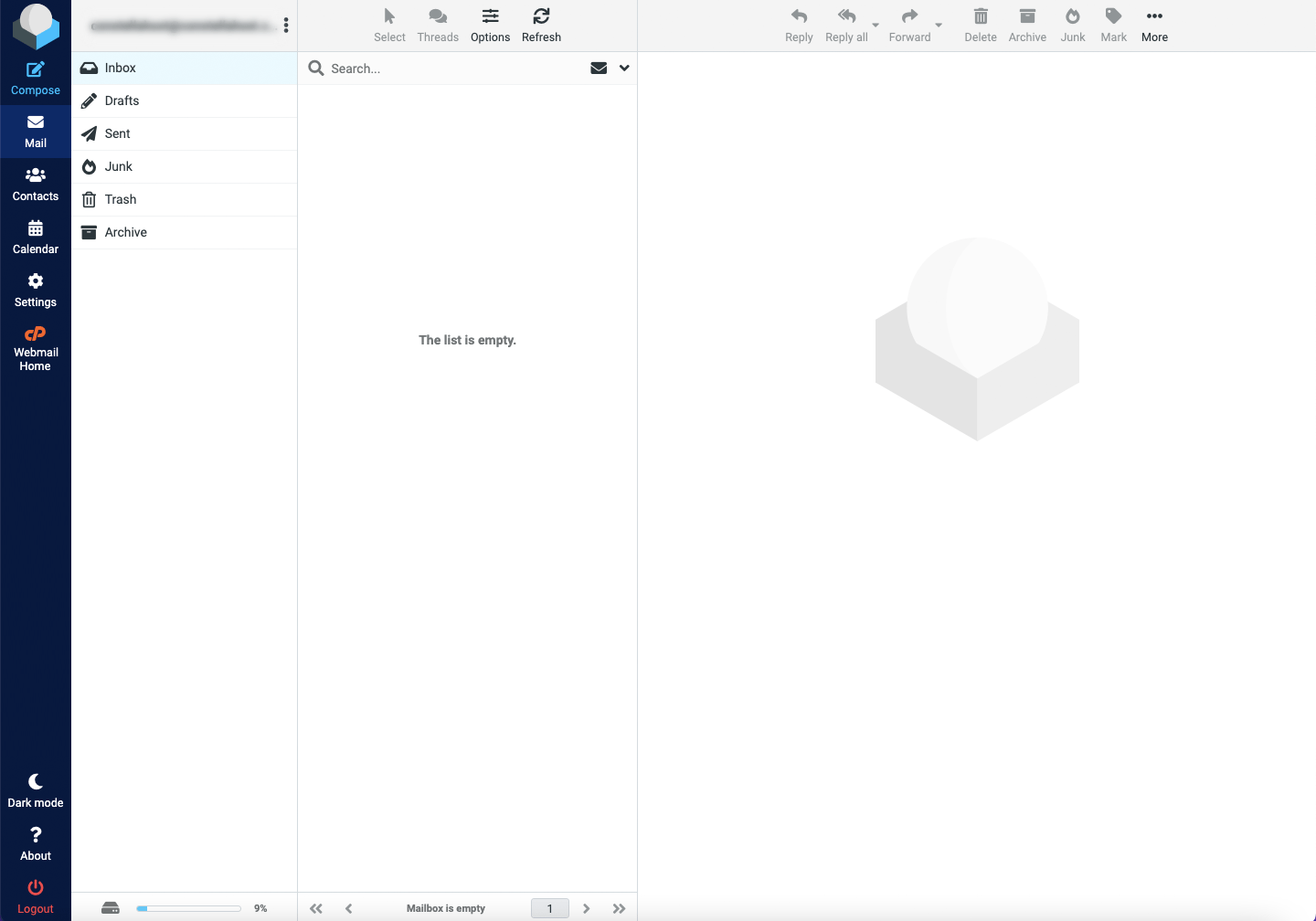Open the More actions menu
This screenshot has height=921, width=1316.
click(1154, 26)
